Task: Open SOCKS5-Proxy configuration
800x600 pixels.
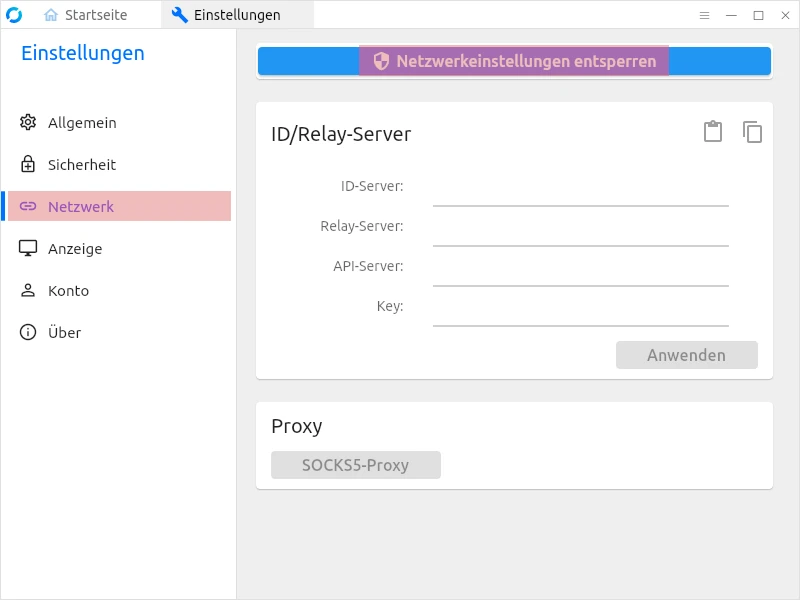Action: pos(355,464)
